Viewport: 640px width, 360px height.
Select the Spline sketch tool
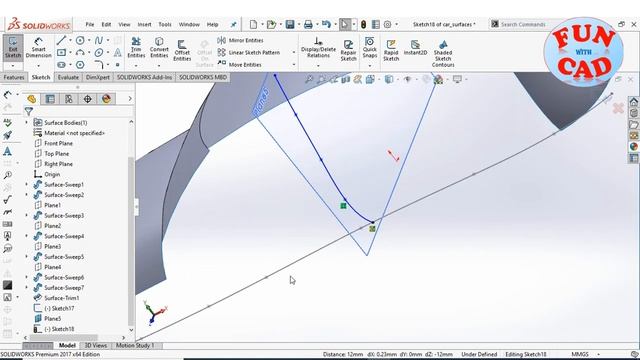[99, 40]
